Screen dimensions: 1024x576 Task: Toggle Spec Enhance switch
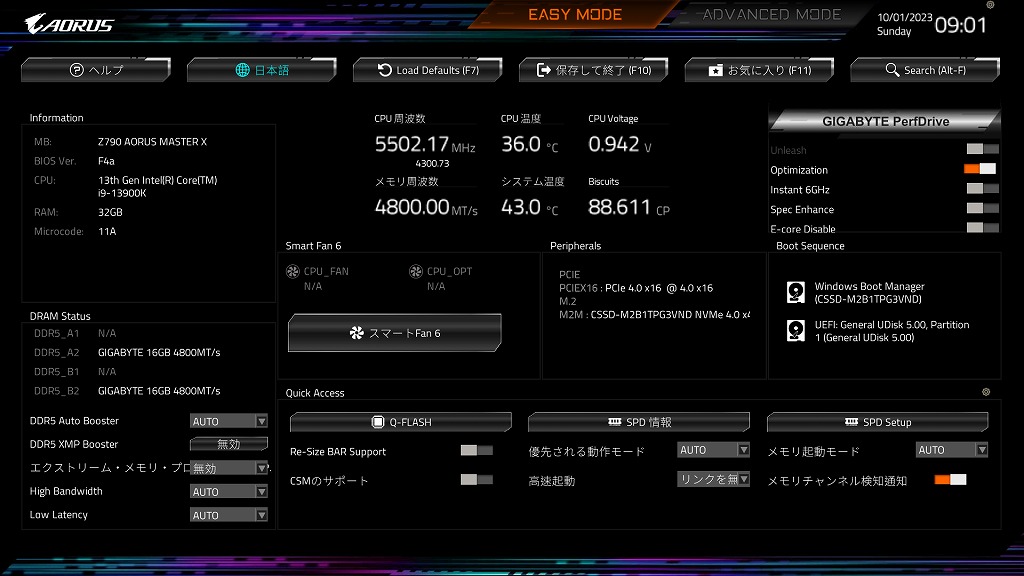pos(982,208)
